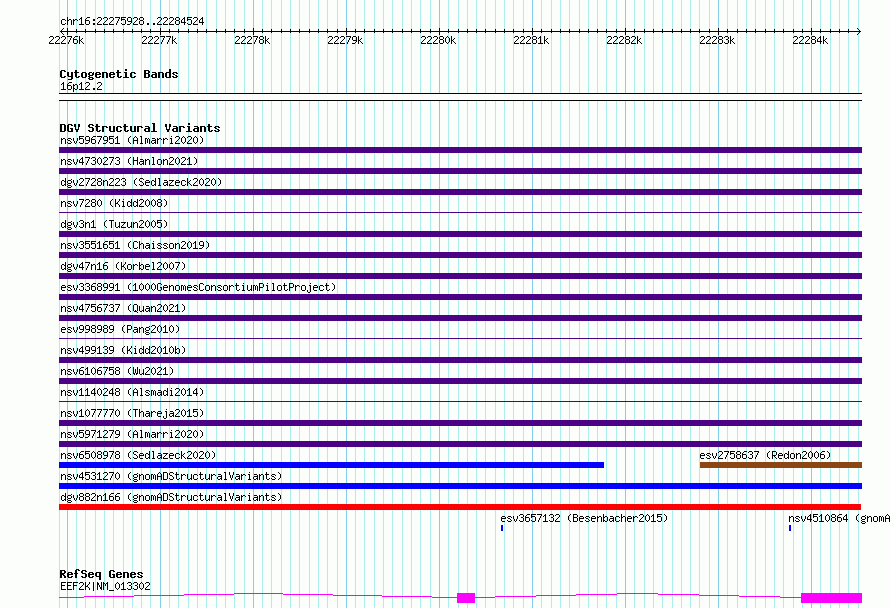Select the purple nsv3551651 variant bar
890x608 pixels.
tap(460, 255)
